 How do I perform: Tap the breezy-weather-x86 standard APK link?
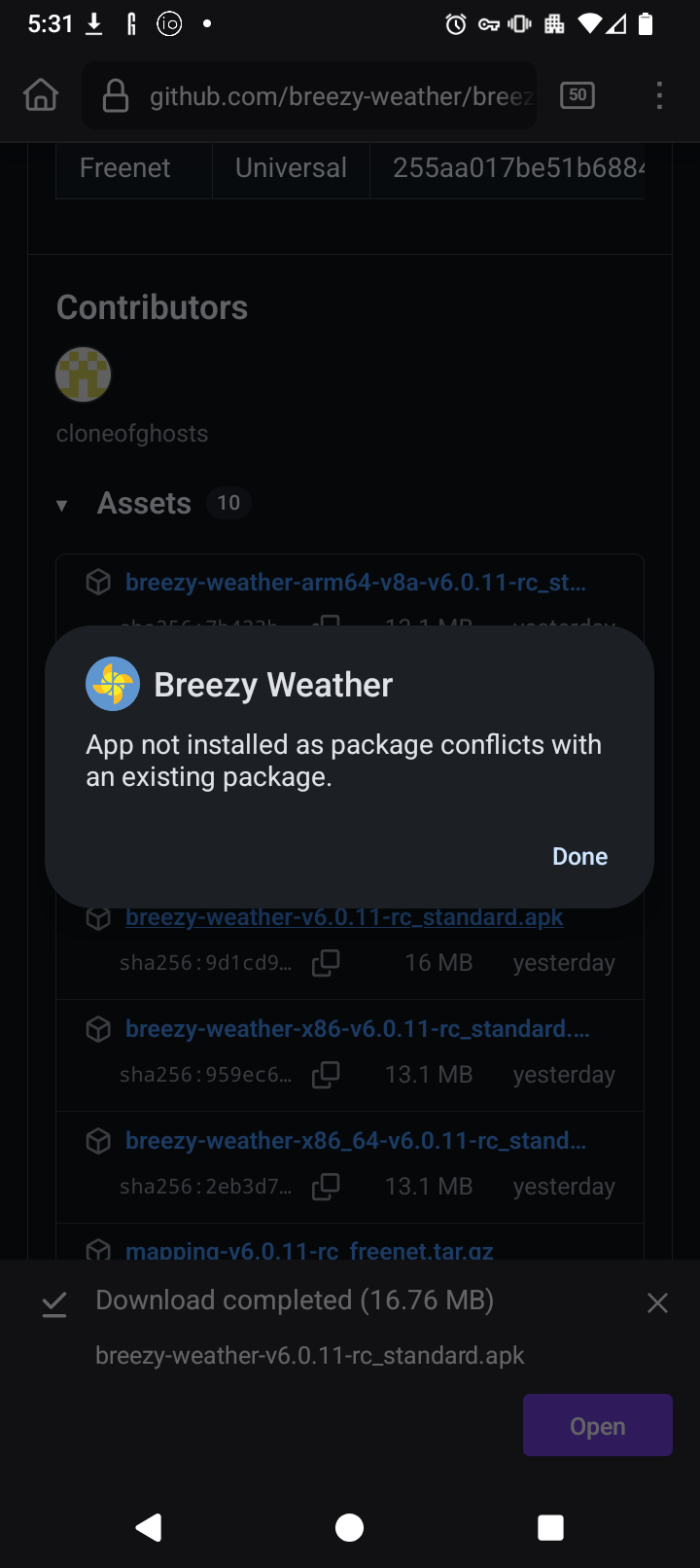point(357,1028)
